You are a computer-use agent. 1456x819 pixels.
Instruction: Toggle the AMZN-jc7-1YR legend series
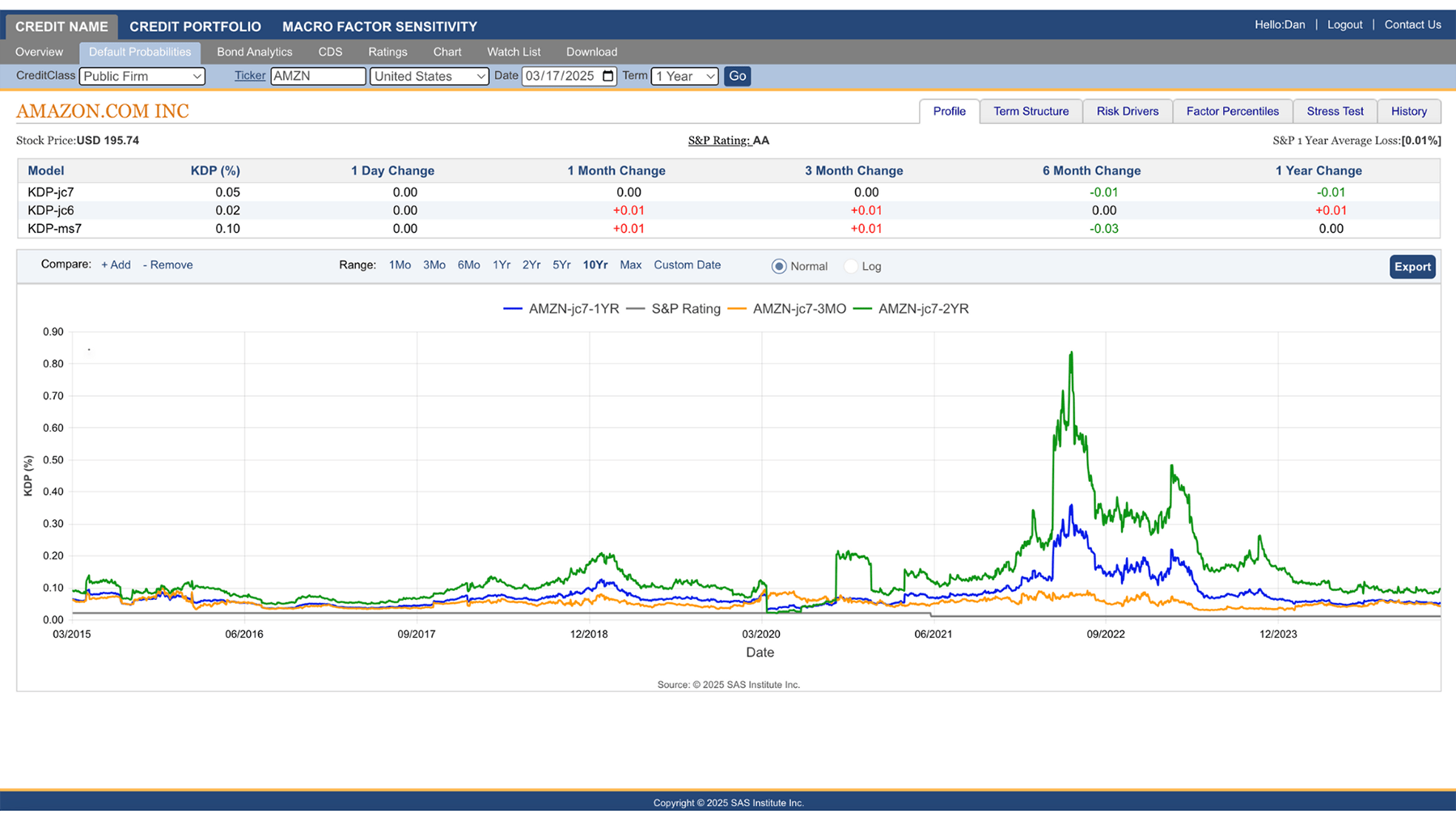[574, 308]
